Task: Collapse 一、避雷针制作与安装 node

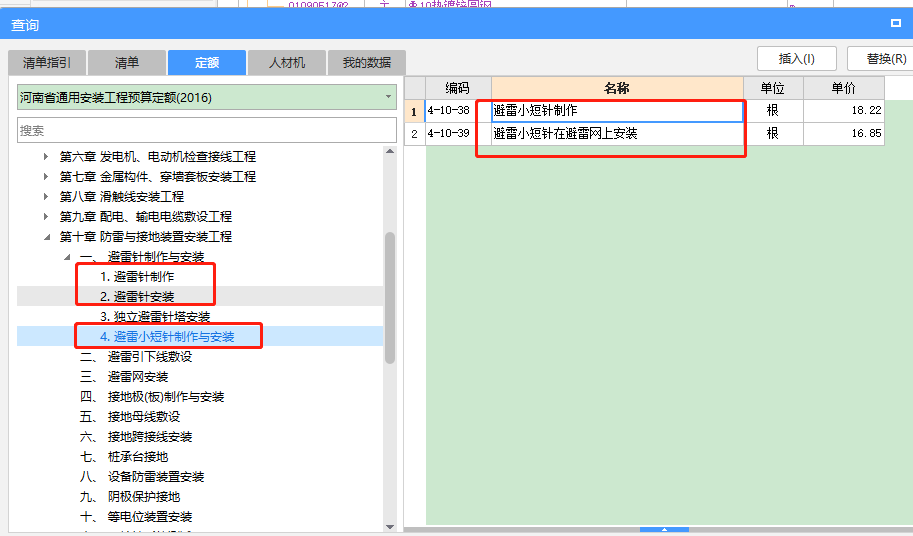Action: 67,257
